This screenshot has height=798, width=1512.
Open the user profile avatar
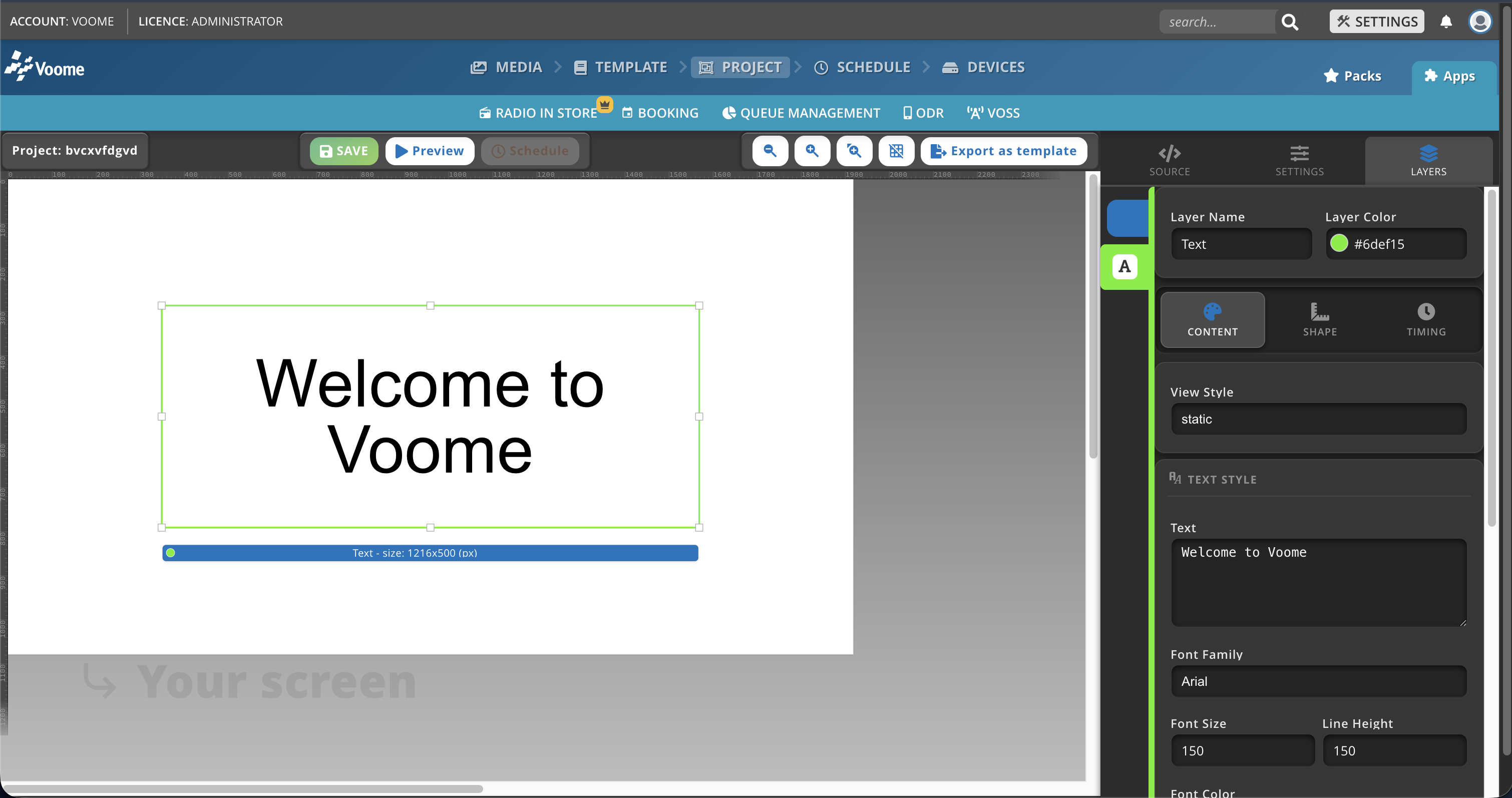click(x=1480, y=22)
